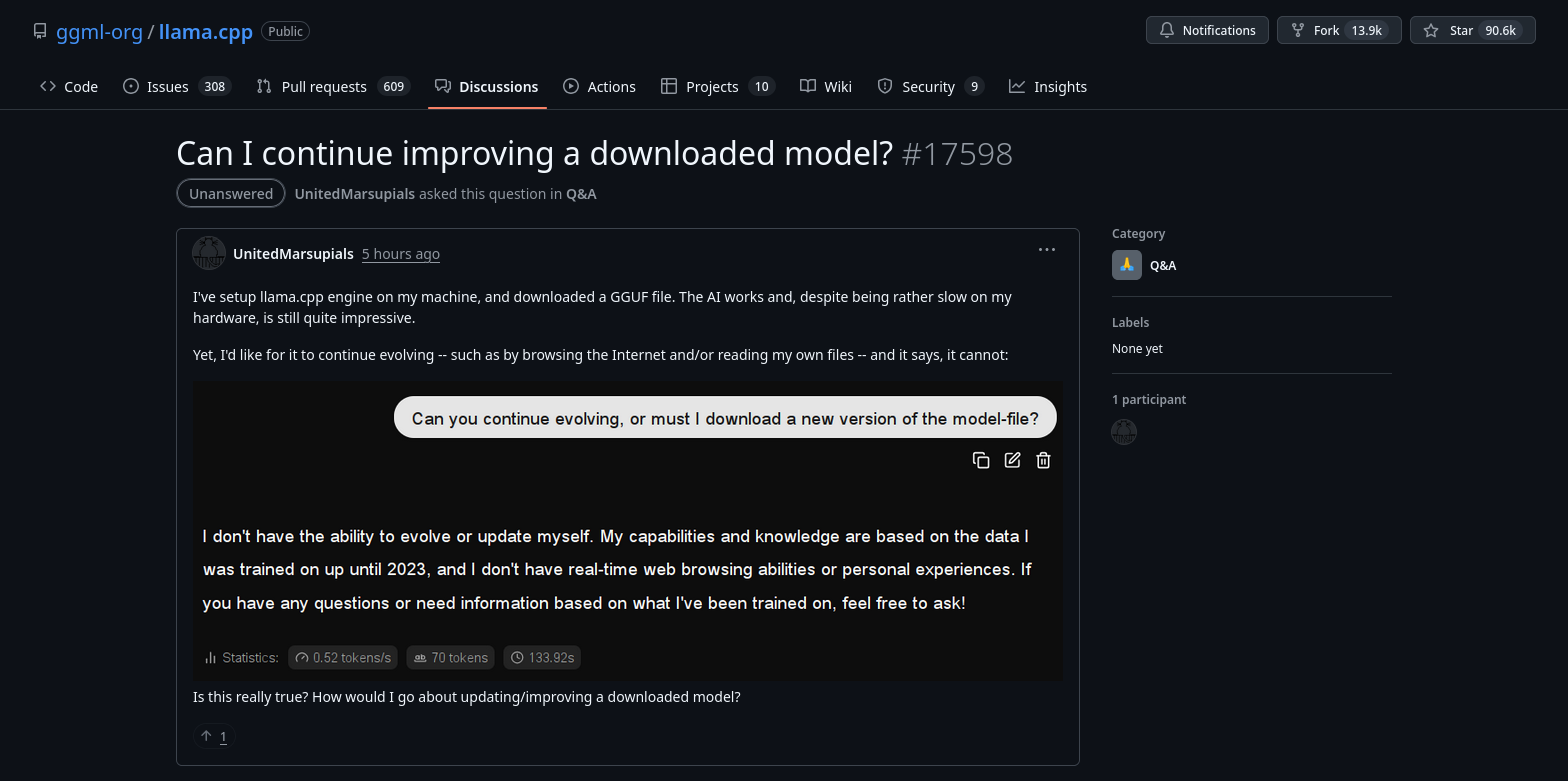This screenshot has height=781, width=1568.
Task: Open the Issues tab
Action: (x=177, y=86)
